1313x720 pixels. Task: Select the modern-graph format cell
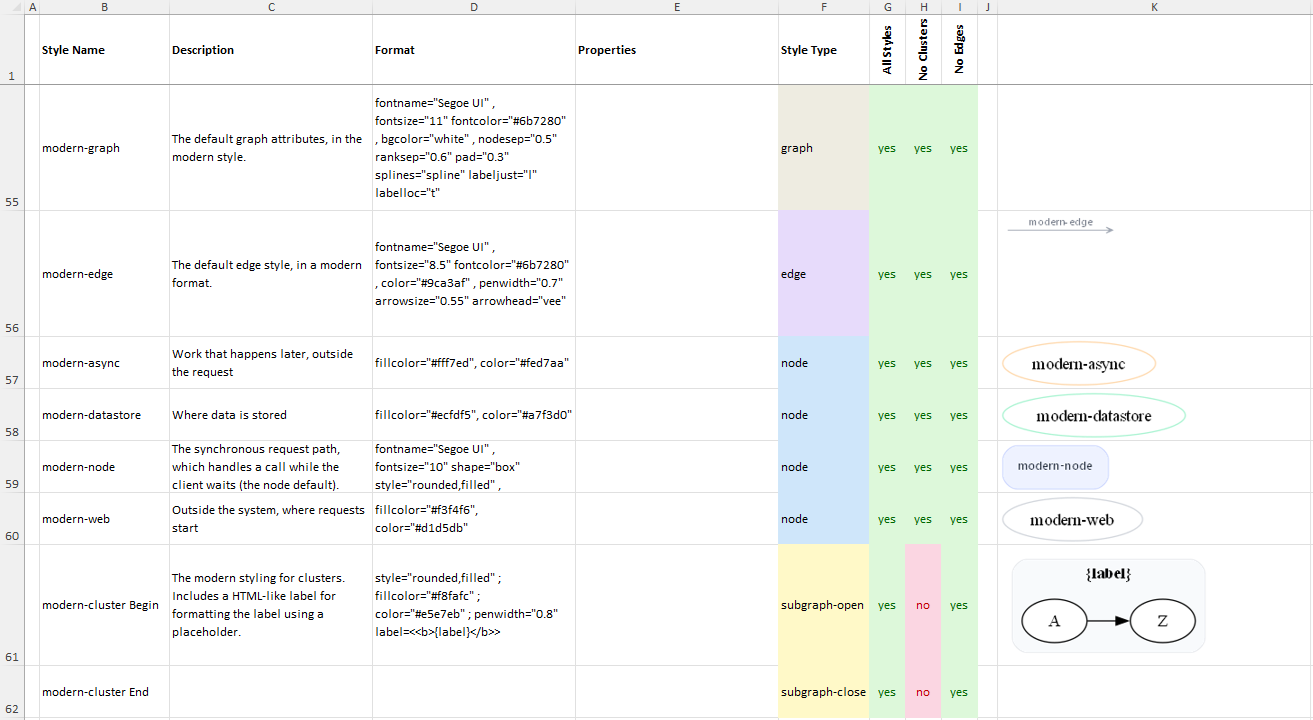[474, 148]
